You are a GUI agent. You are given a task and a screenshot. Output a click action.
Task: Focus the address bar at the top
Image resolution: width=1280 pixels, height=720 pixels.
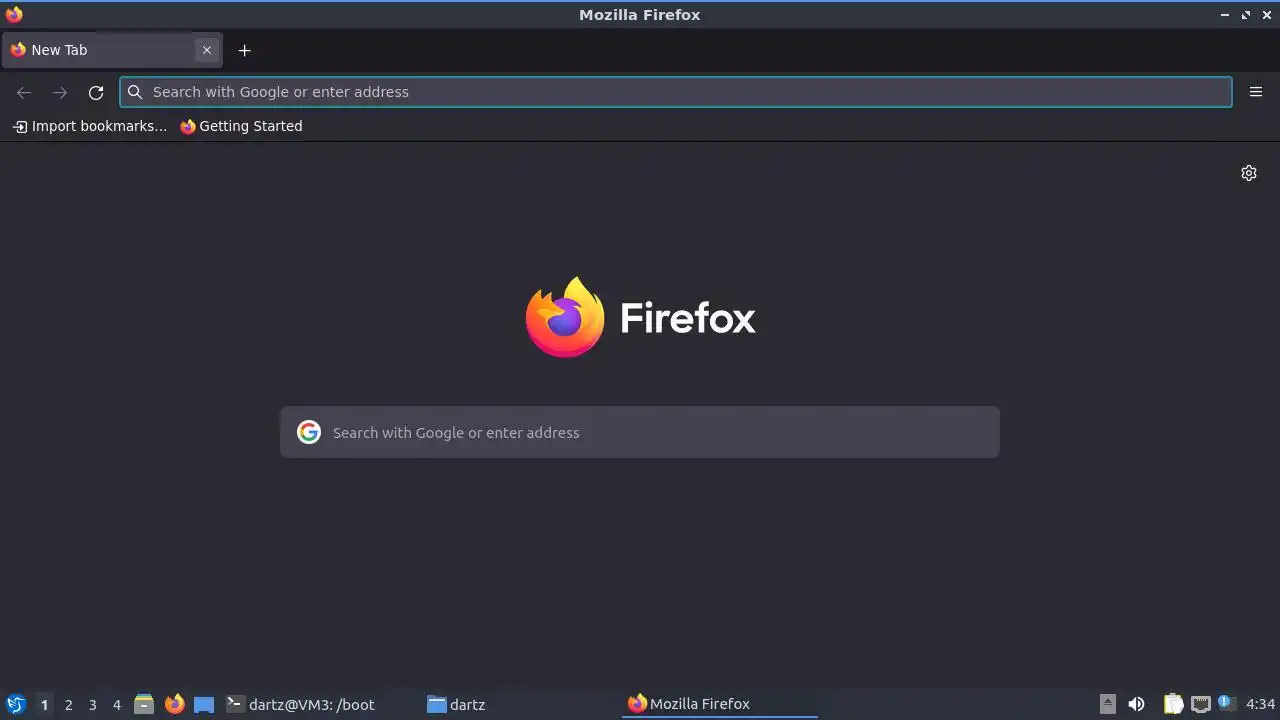click(676, 92)
